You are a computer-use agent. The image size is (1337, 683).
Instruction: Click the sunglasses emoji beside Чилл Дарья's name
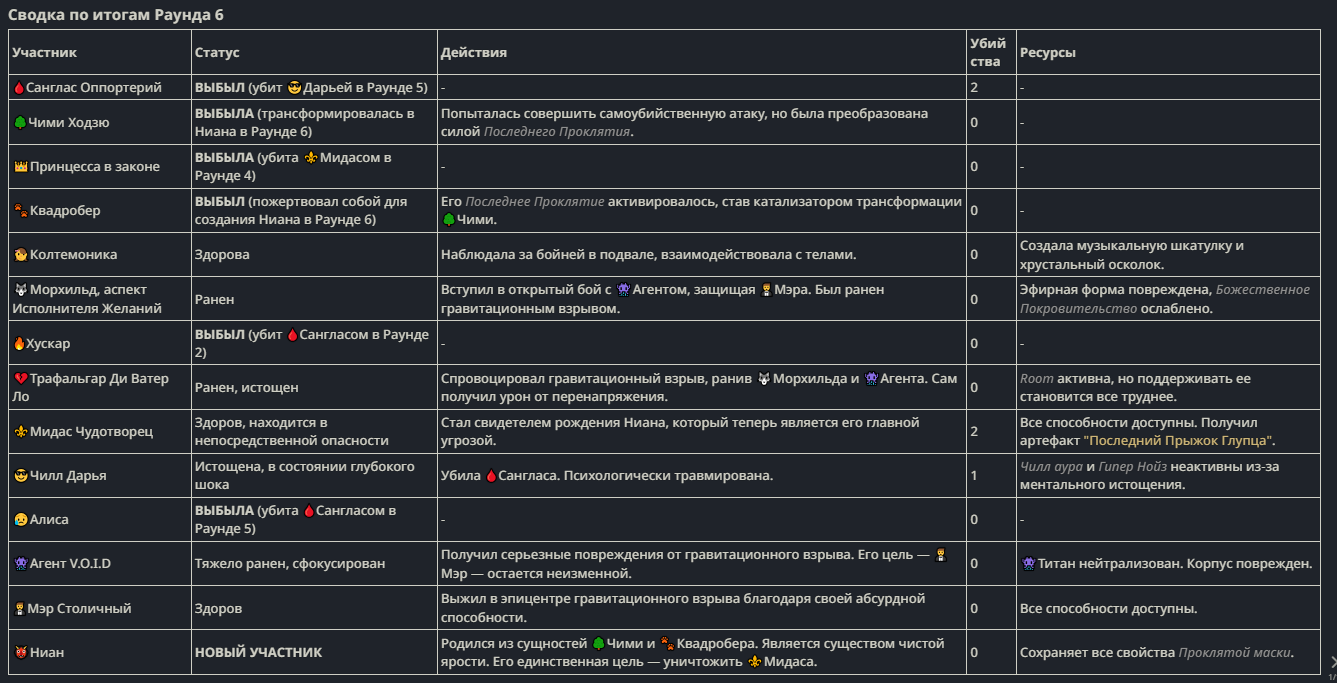20,476
